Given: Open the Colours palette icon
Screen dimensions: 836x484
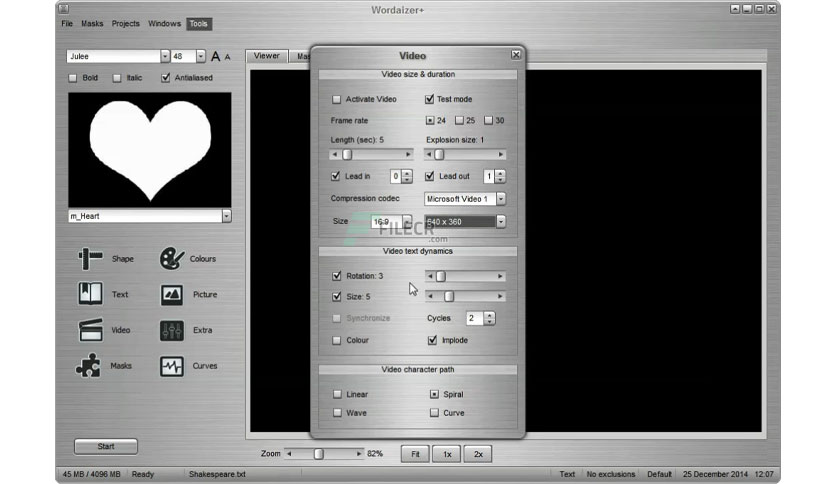Looking at the screenshot, I should (172, 259).
